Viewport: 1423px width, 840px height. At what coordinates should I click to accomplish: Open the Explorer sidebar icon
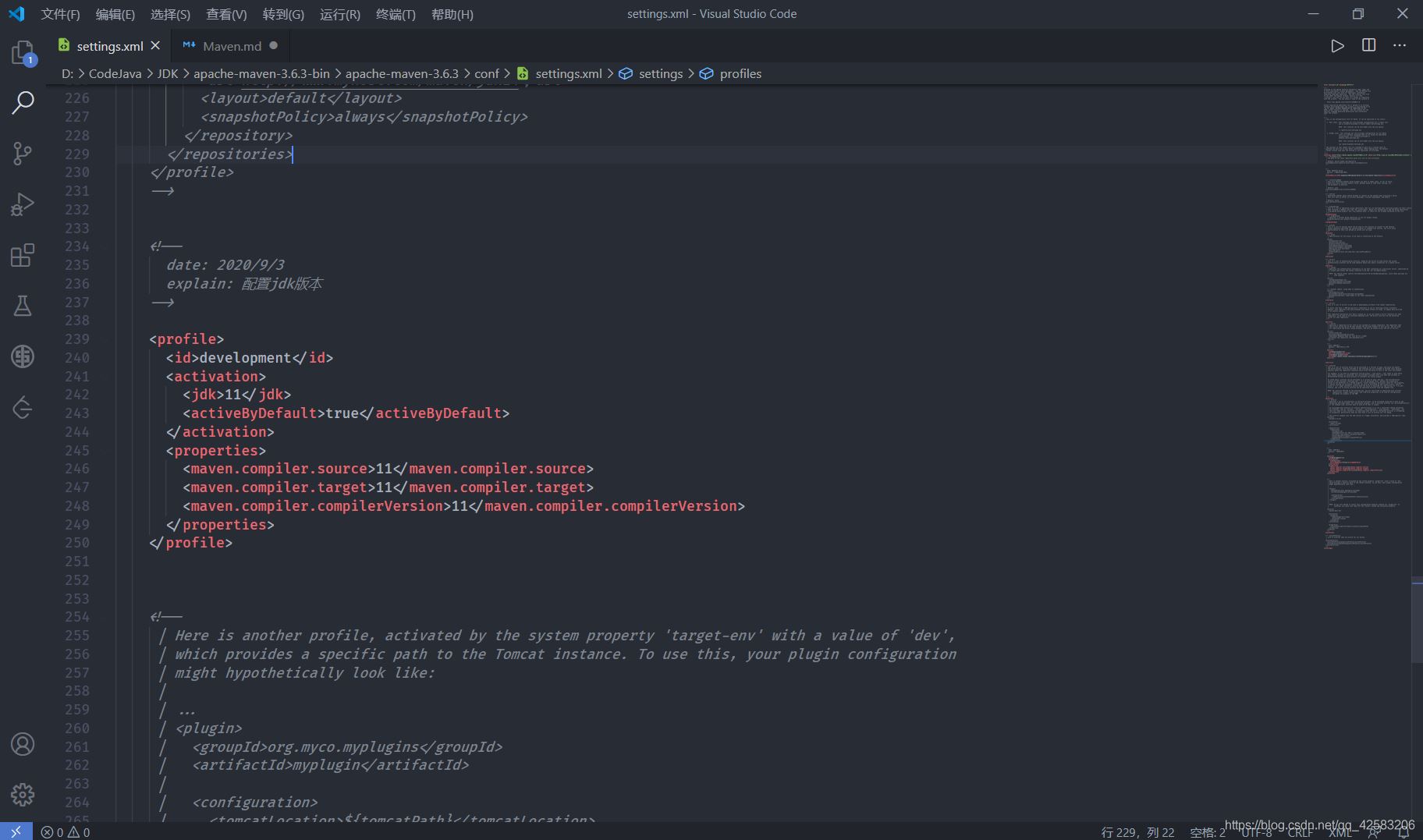pyautogui.click(x=22, y=51)
